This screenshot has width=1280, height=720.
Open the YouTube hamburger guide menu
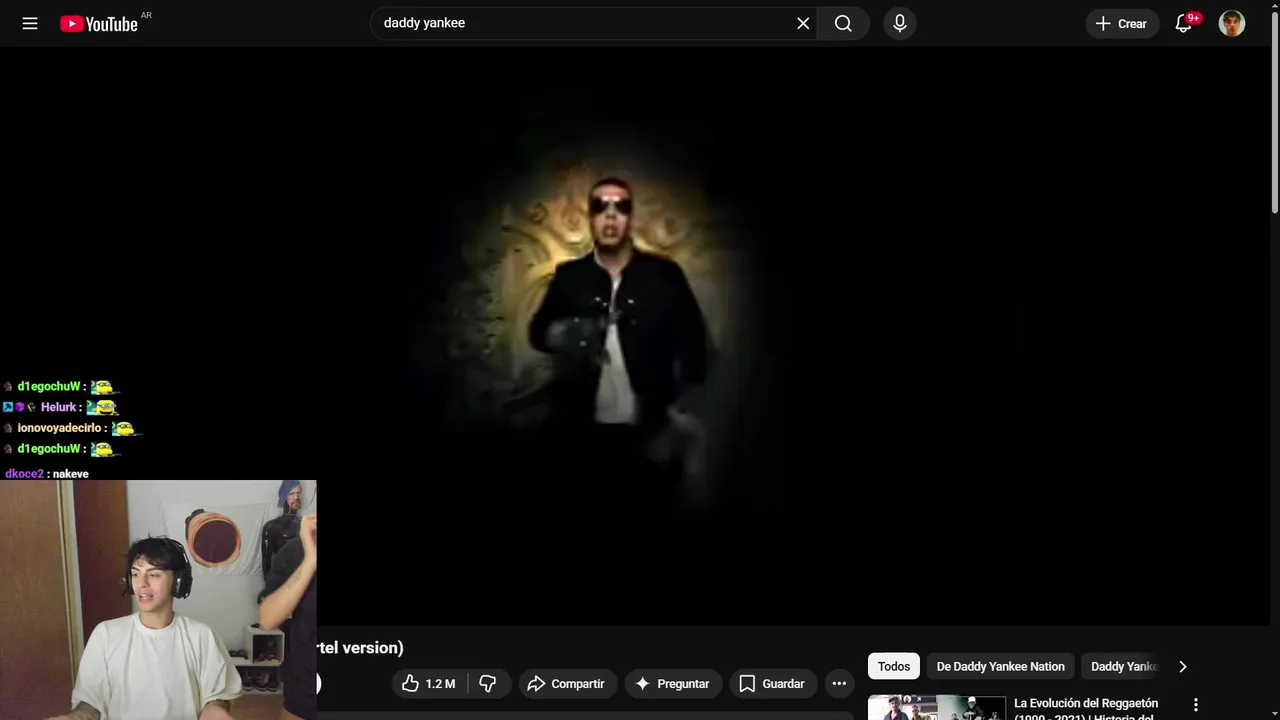point(30,23)
